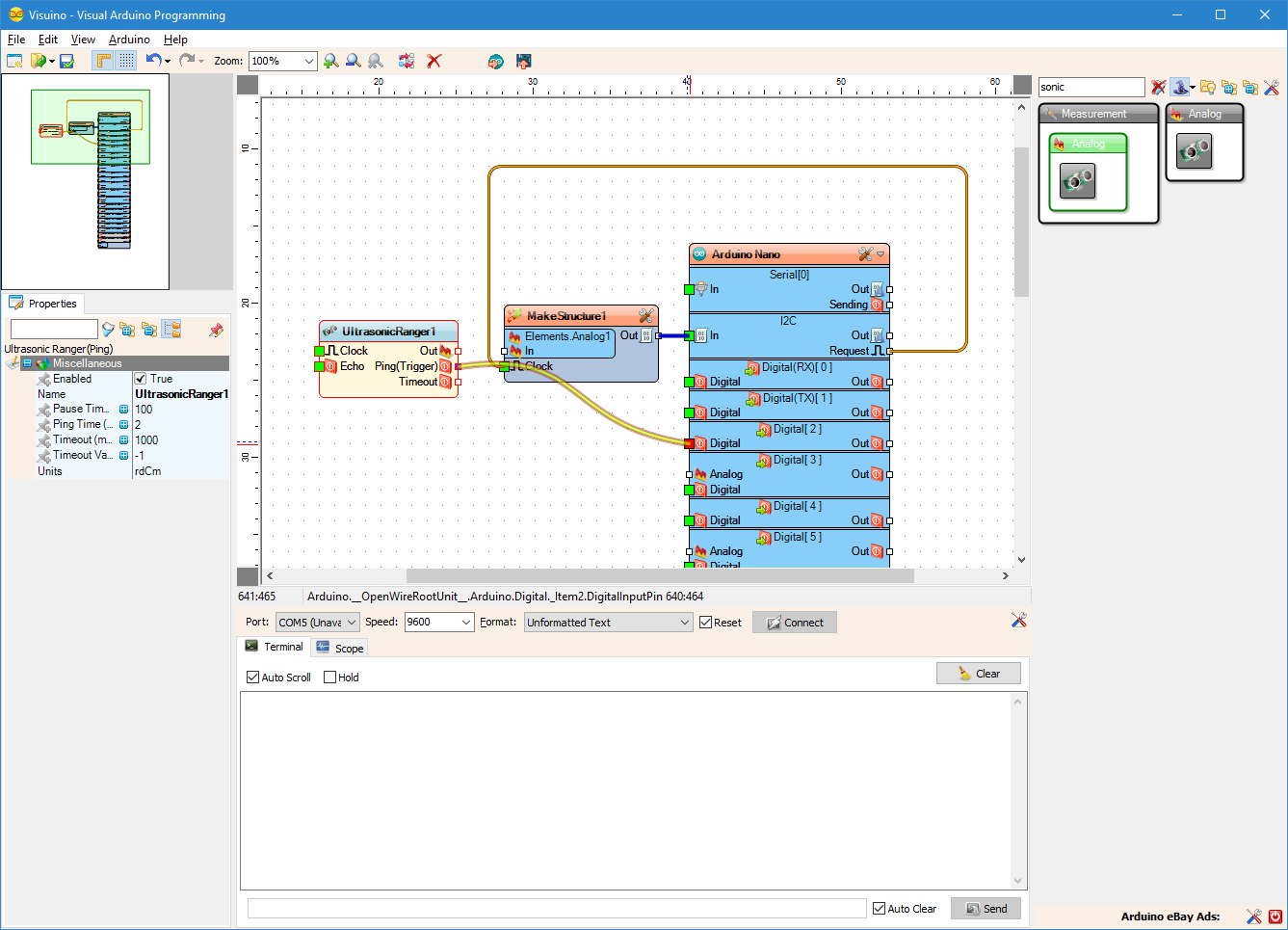Click the wizard hat icon in the component toolbar
Viewport: 1288px width, 930px height.
click(x=1180, y=87)
